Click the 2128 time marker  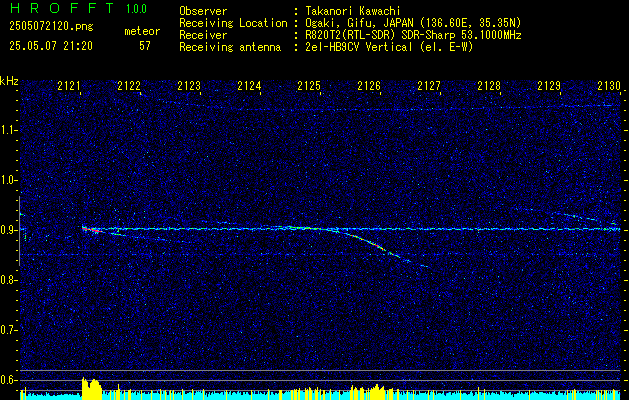point(489,86)
